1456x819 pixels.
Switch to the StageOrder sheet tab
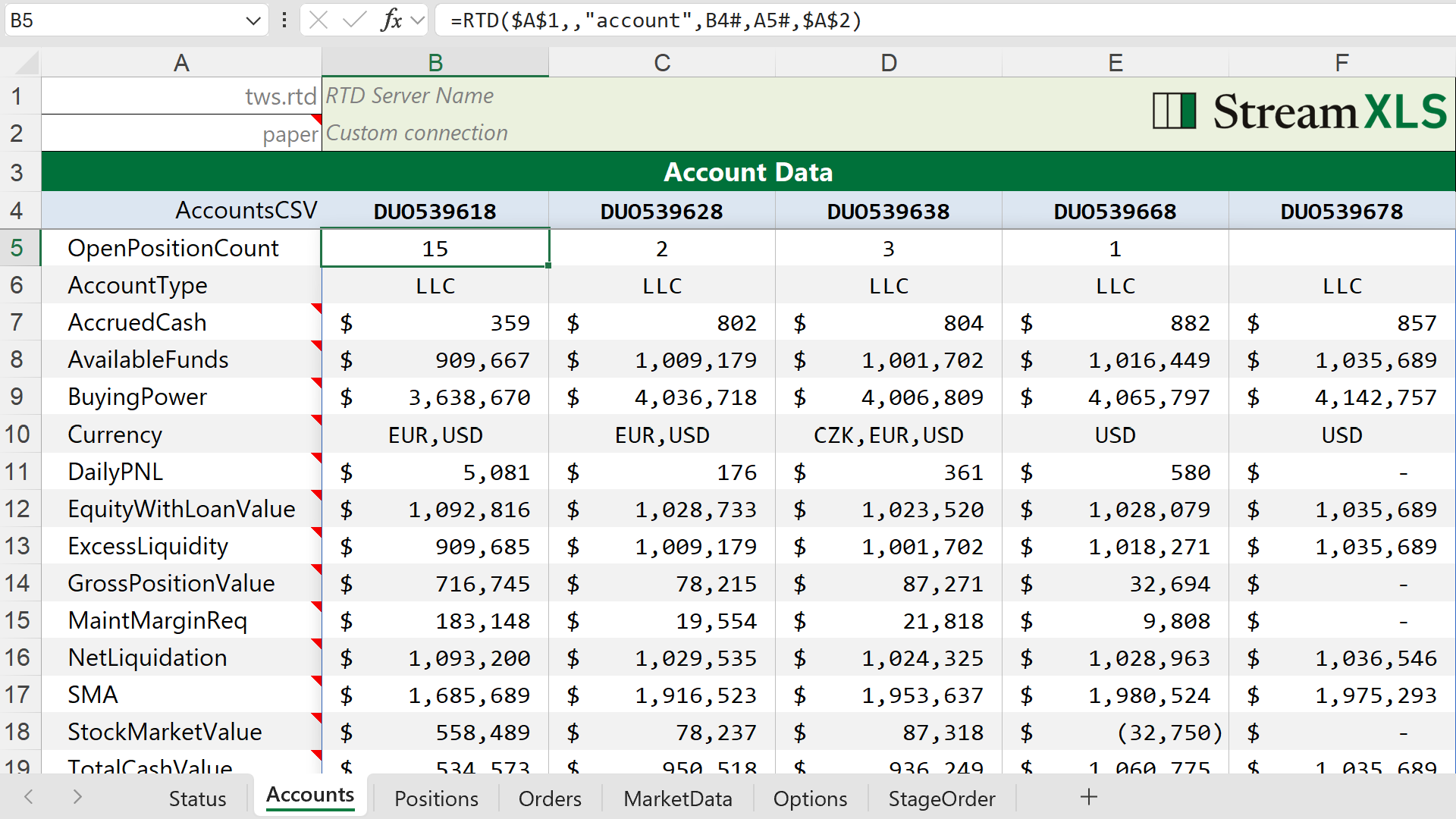click(942, 799)
